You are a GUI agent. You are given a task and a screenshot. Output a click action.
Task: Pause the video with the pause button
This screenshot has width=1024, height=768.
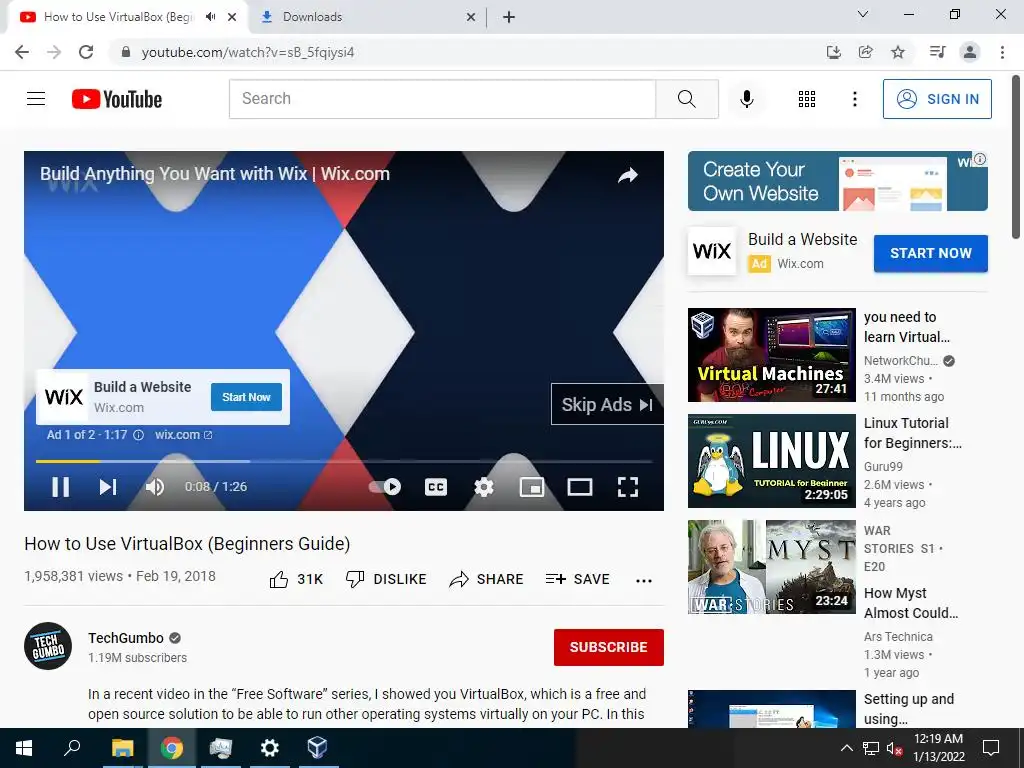[x=61, y=487]
